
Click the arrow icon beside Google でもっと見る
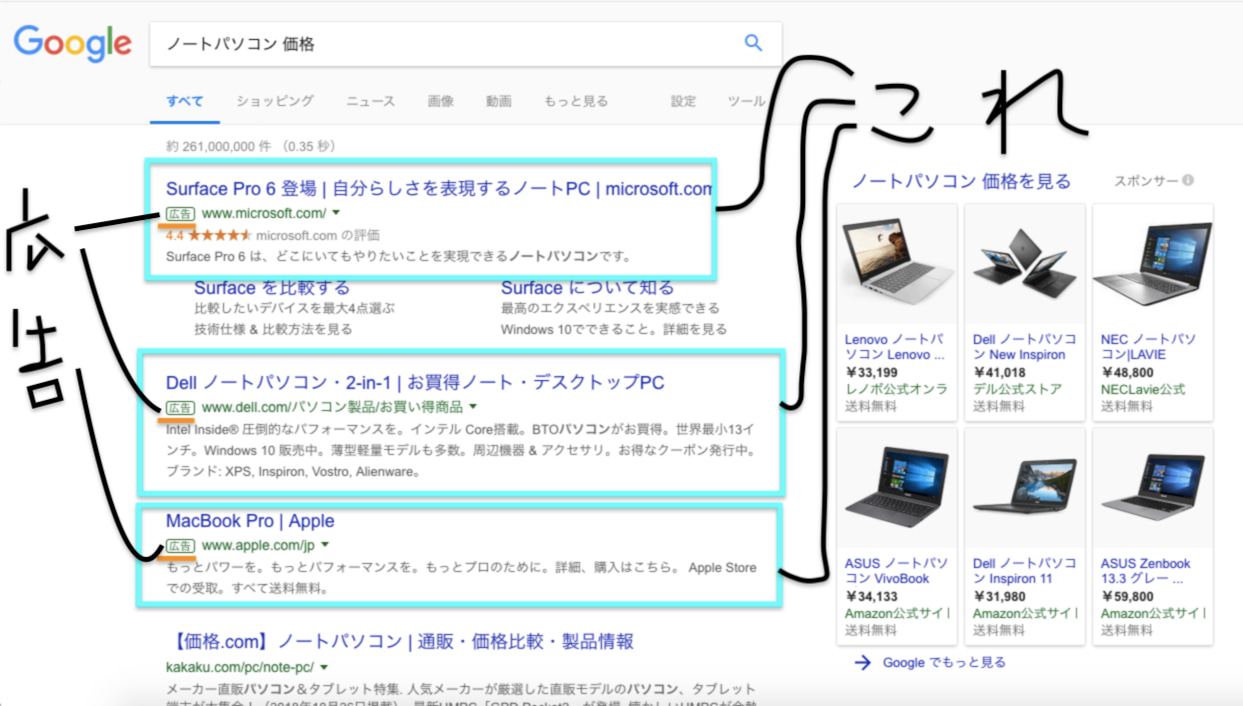coord(863,662)
